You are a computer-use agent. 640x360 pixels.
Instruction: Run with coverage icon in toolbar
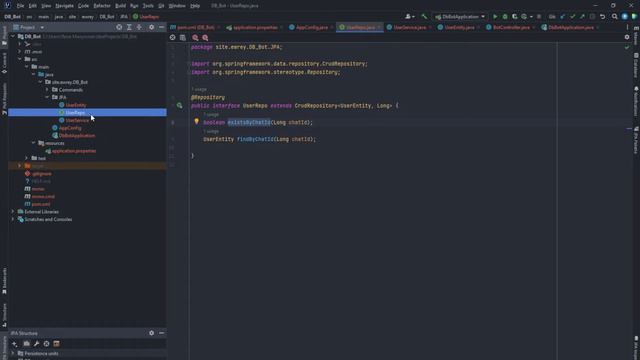click(515, 17)
